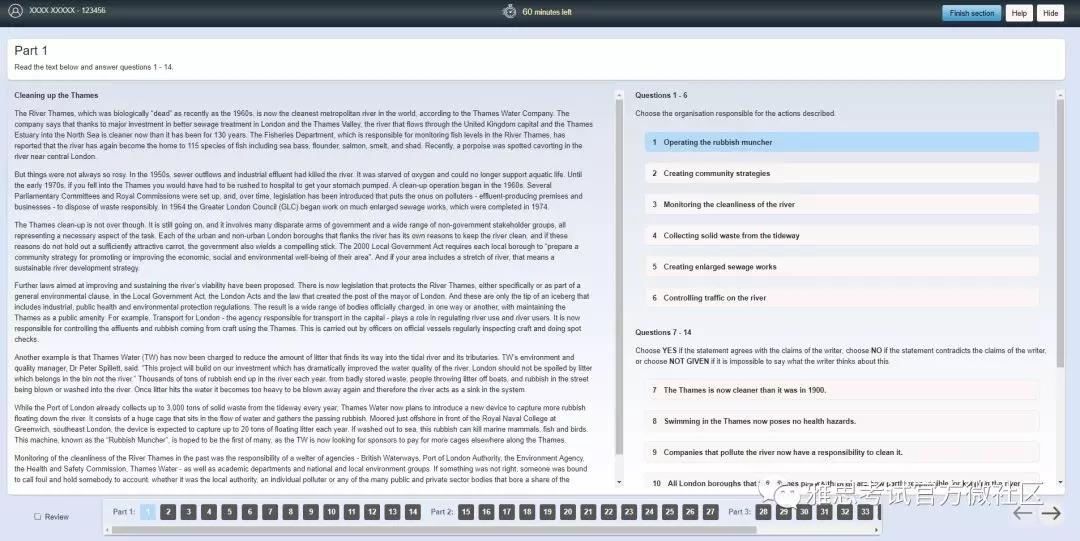This screenshot has height=541, width=1080.
Task: Click the horizontal navigation scrollbar
Action: tap(434, 530)
